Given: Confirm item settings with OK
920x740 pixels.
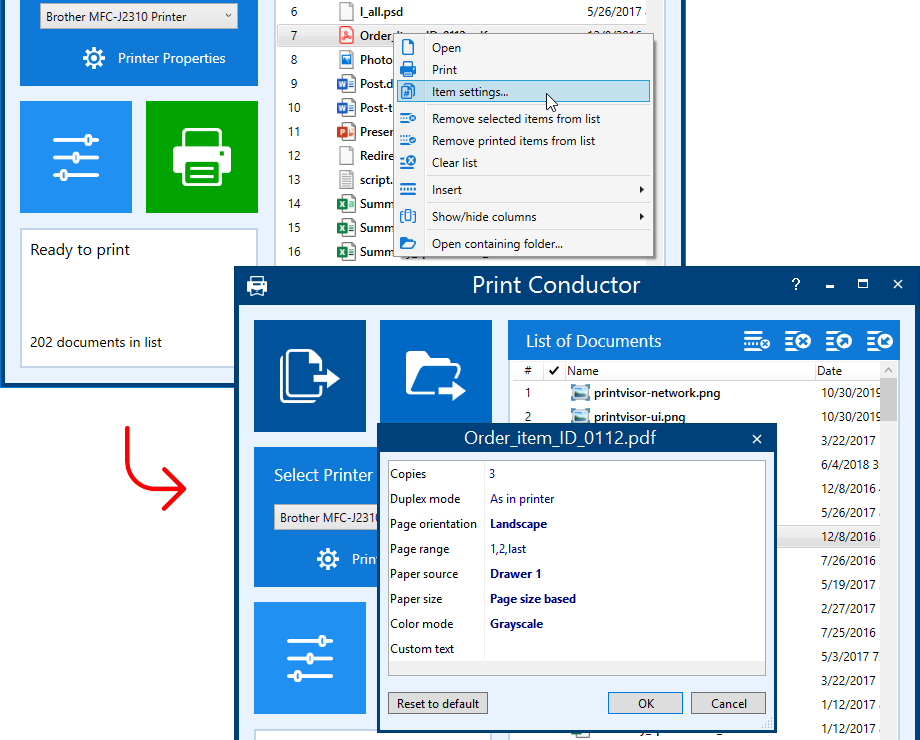Looking at the screenshot, I should pyautogui.click(x=645, y=703).
